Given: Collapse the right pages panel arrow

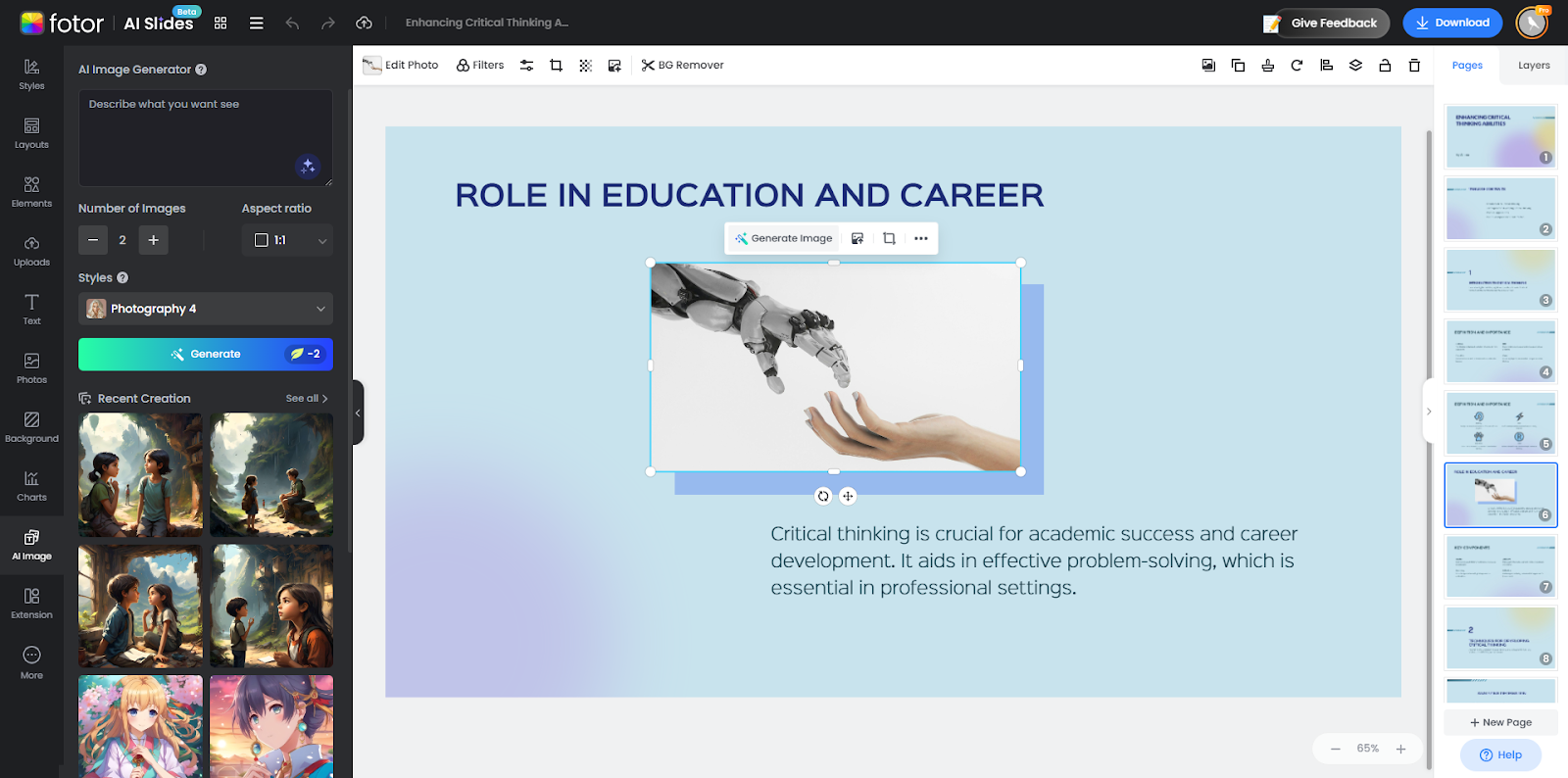Looking at the screenshot, I should click(1429, 412).
